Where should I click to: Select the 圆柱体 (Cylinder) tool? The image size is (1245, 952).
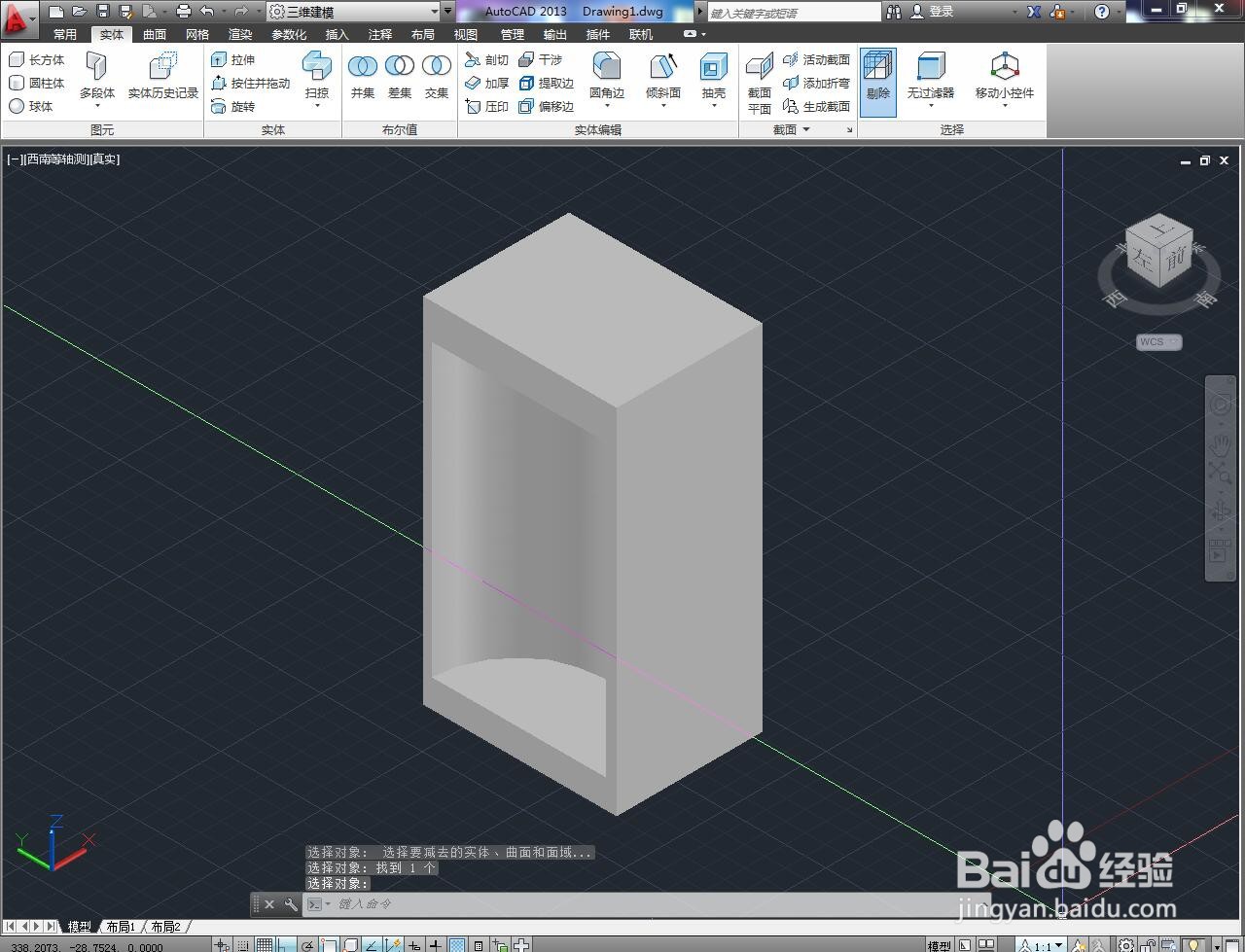click(x=37, y=83)
